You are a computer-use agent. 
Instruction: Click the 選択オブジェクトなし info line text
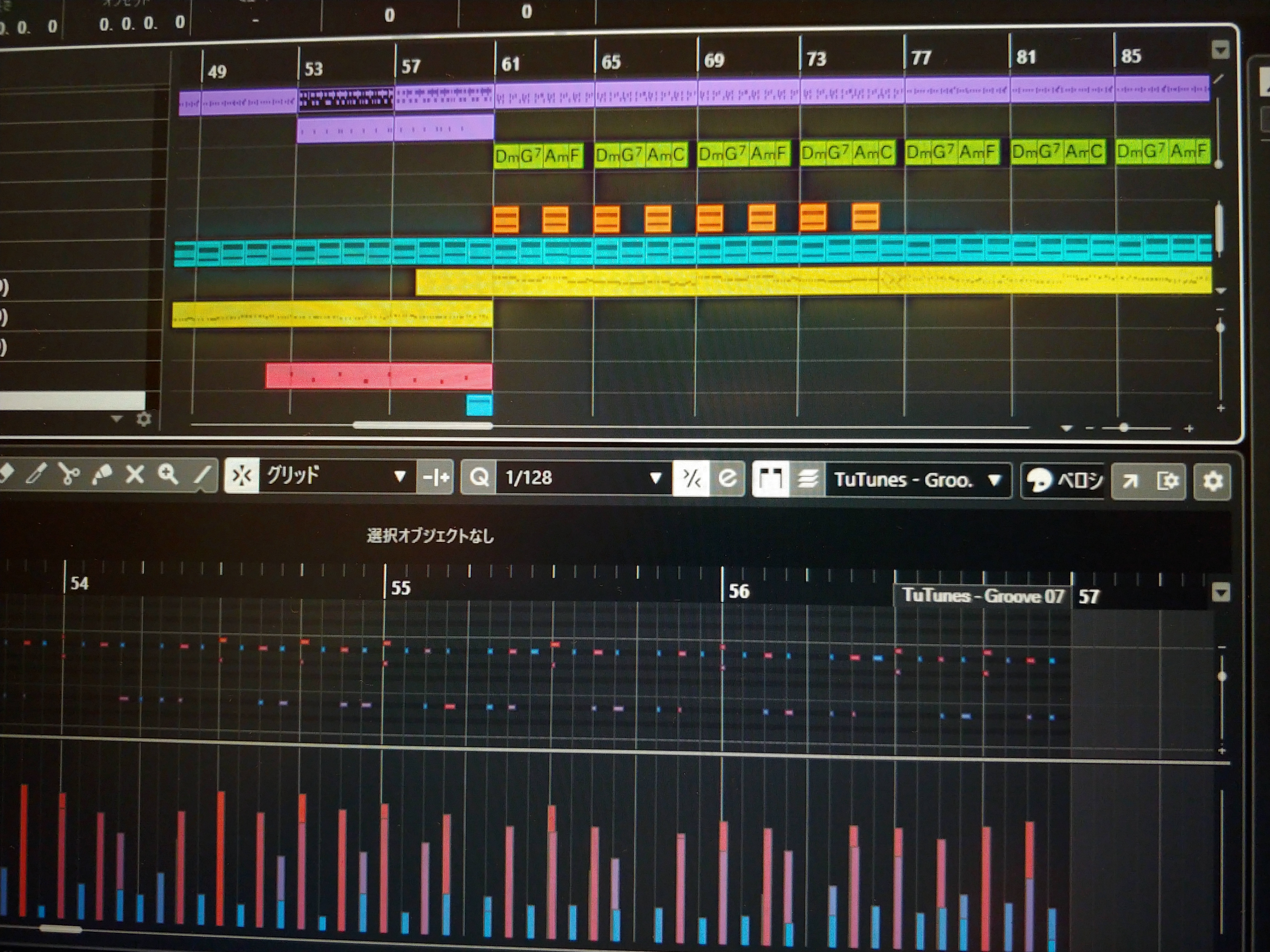tap(430, 535)
